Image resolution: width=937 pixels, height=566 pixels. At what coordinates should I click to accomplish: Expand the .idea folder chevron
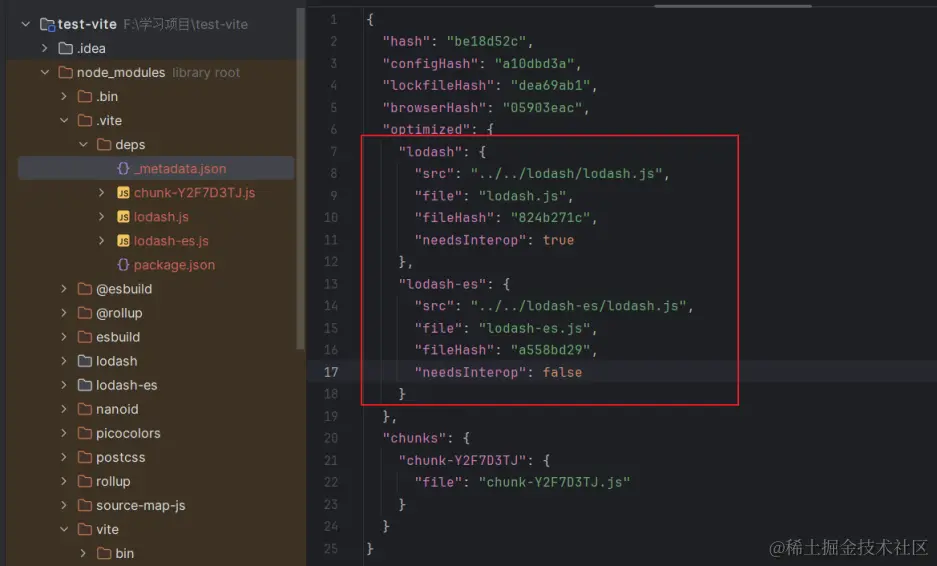45,48
